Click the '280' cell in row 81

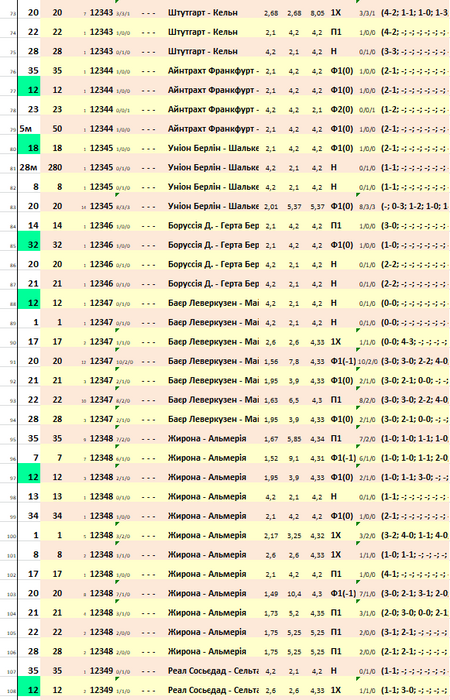57,167
